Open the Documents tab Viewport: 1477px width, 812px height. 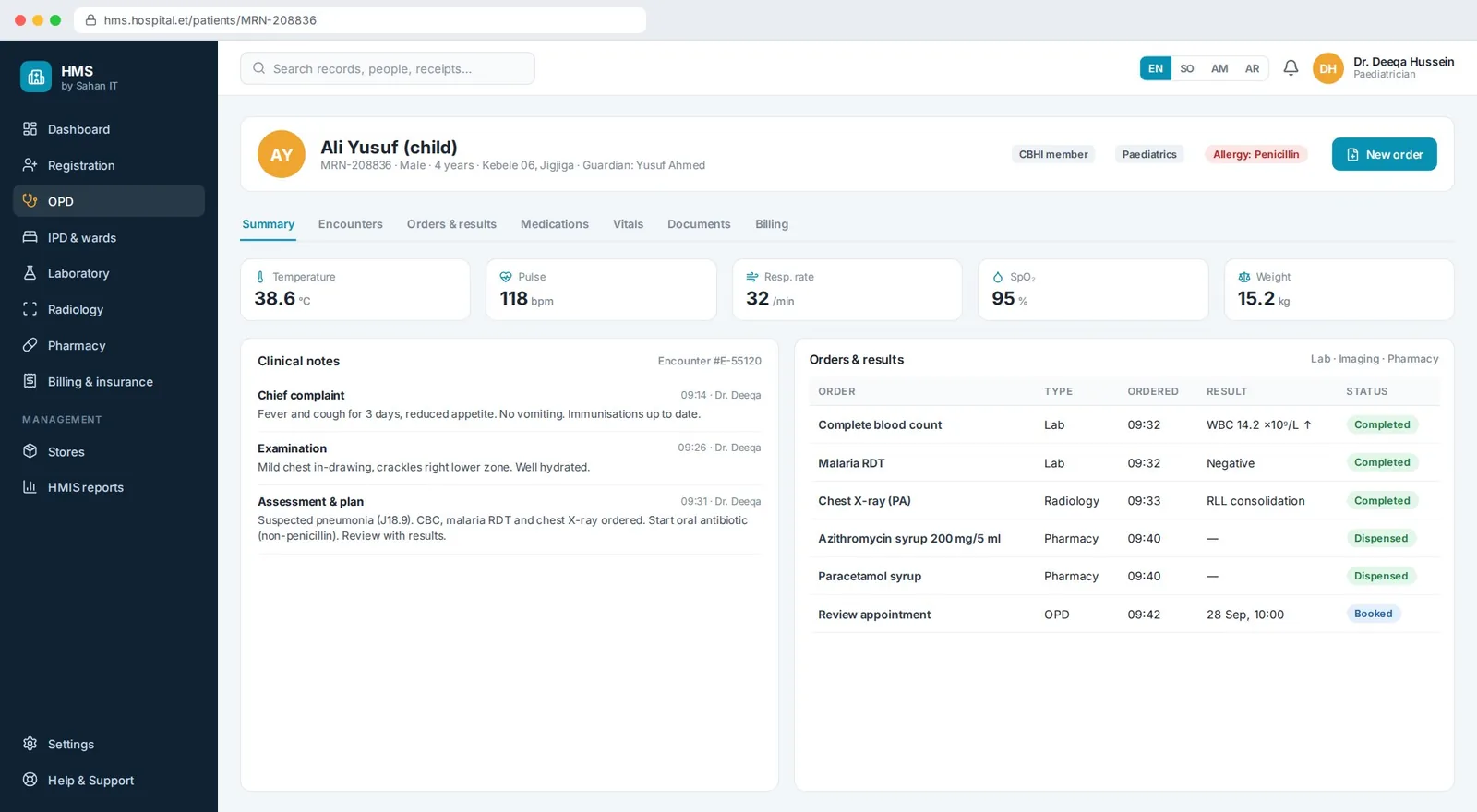tap(699, 224)
